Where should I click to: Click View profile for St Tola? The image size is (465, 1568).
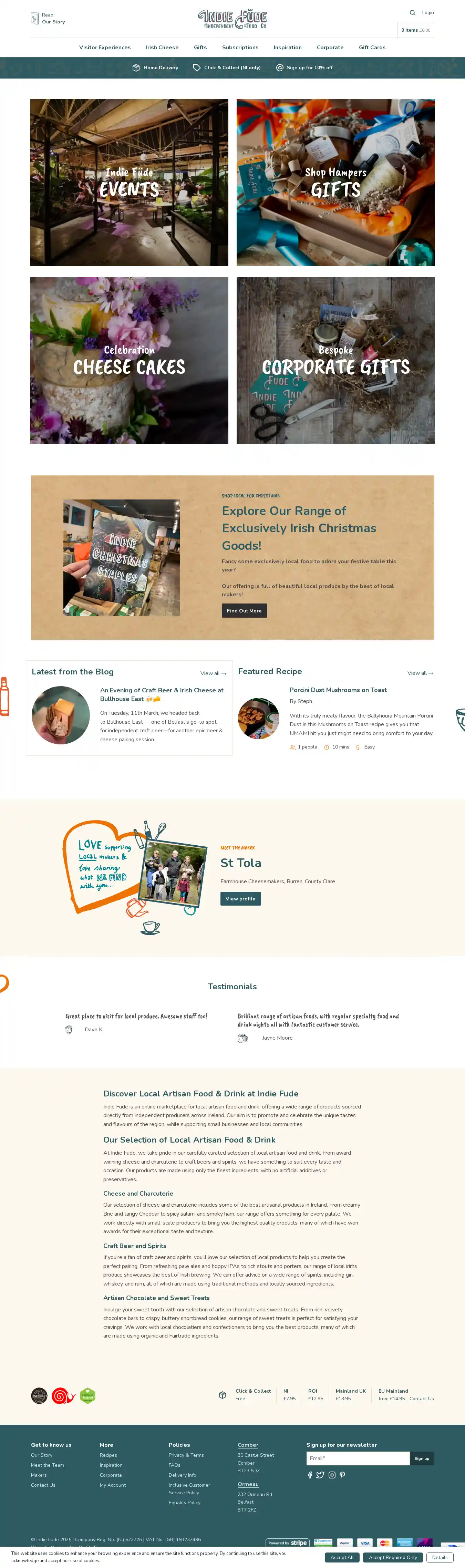coord(240,898)
